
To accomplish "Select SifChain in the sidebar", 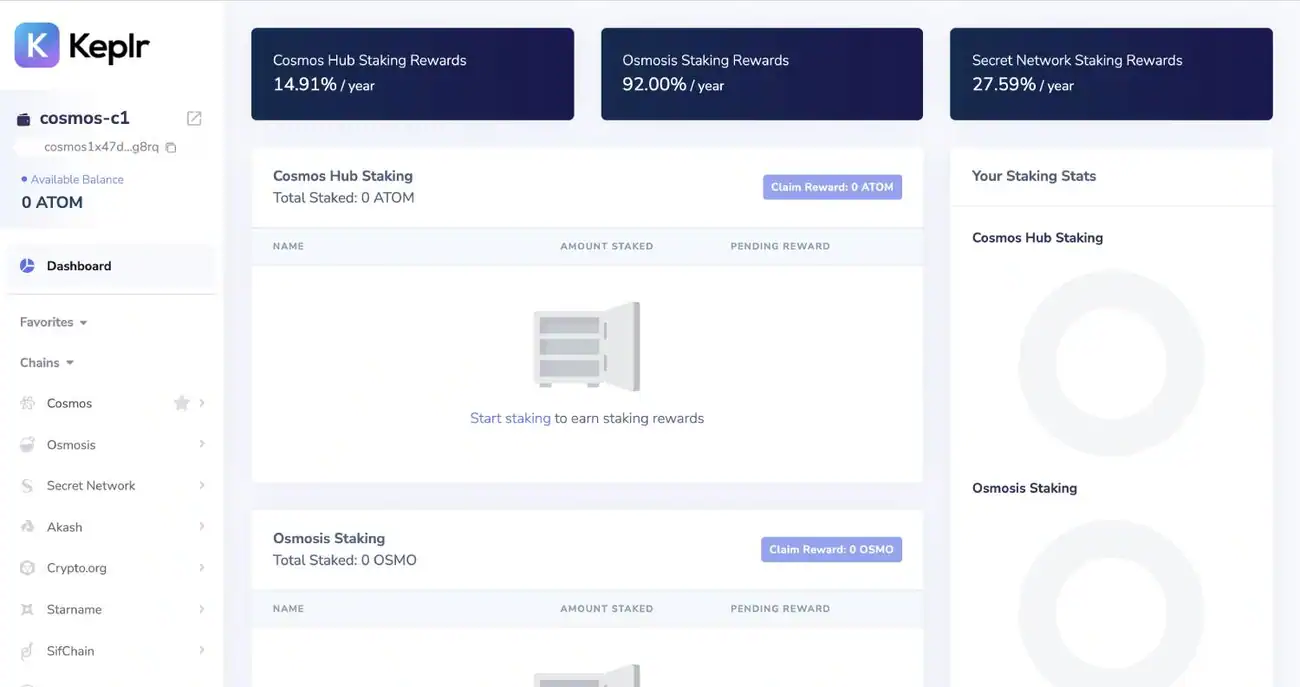I will click(x=70, y=650).
